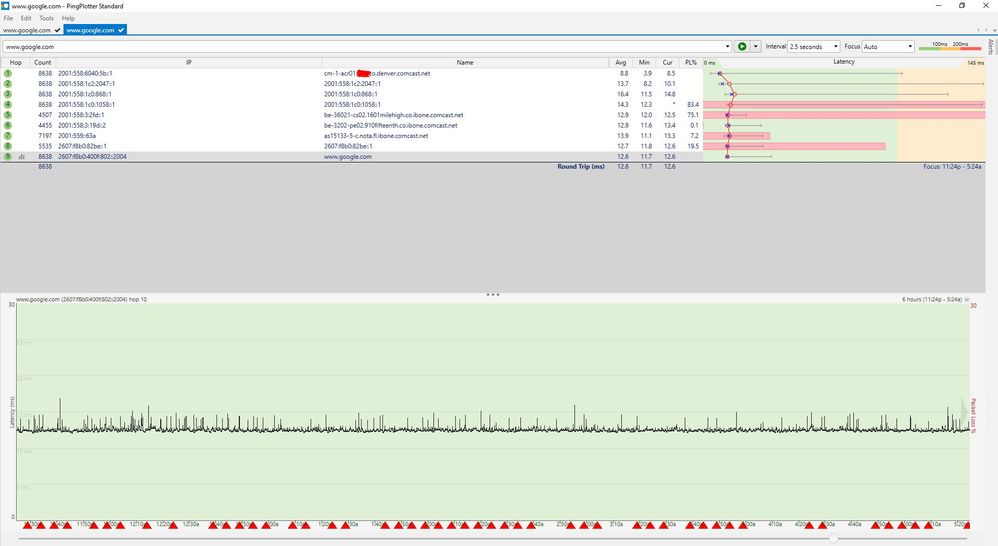
Task: Click the 19.5 packet loss value
Action: click(692, 146)
